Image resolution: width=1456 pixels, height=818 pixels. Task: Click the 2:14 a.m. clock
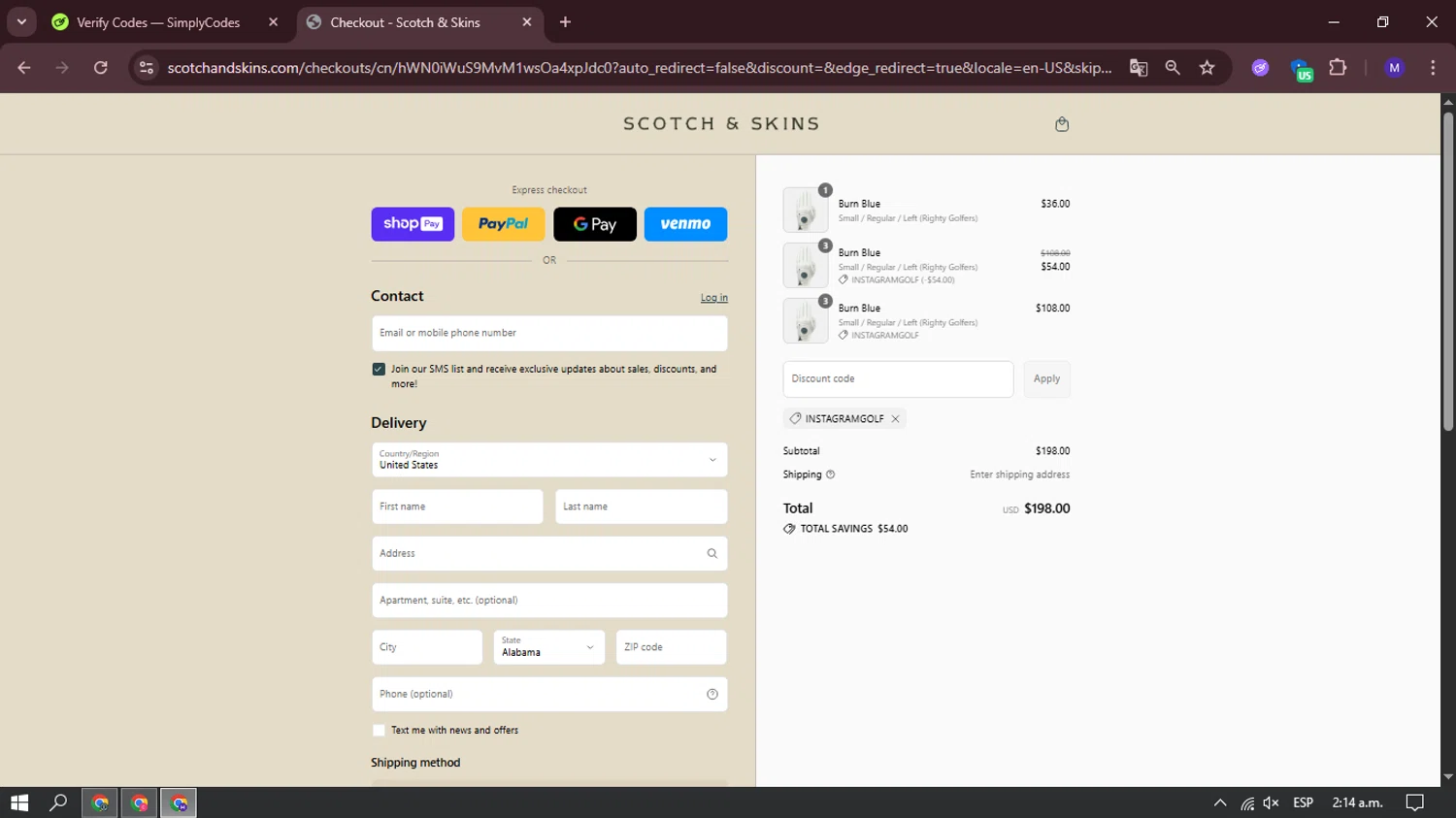coord(1357,802)
